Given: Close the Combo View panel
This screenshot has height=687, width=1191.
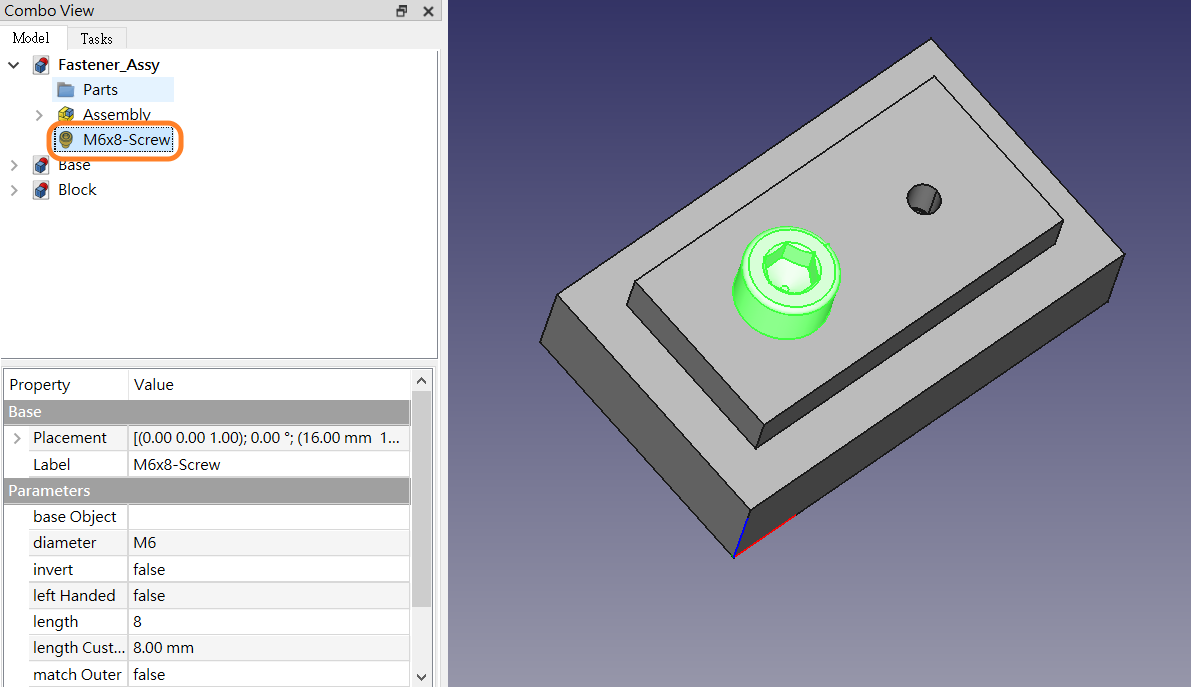Looking at the screenshot, I should point(428,11).
